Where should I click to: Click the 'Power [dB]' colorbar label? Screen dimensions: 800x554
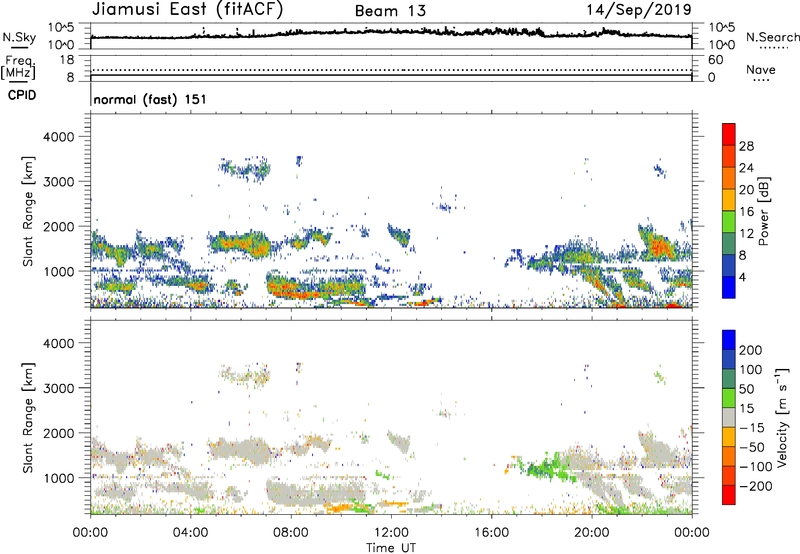tap(763, 211)
